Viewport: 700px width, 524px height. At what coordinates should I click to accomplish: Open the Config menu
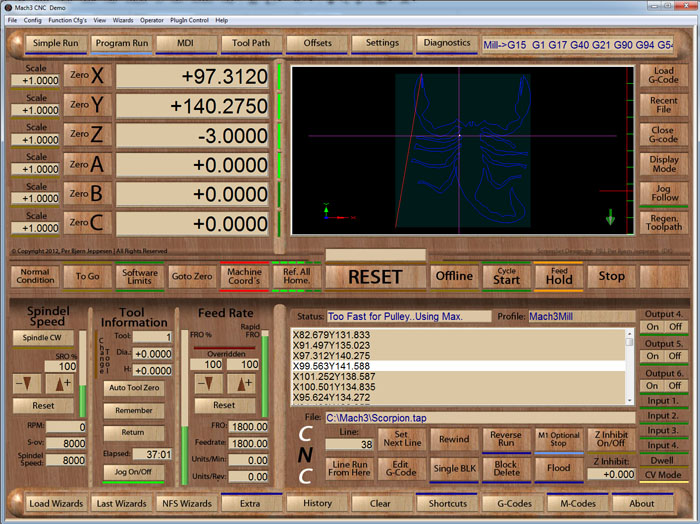click(33, 20)
